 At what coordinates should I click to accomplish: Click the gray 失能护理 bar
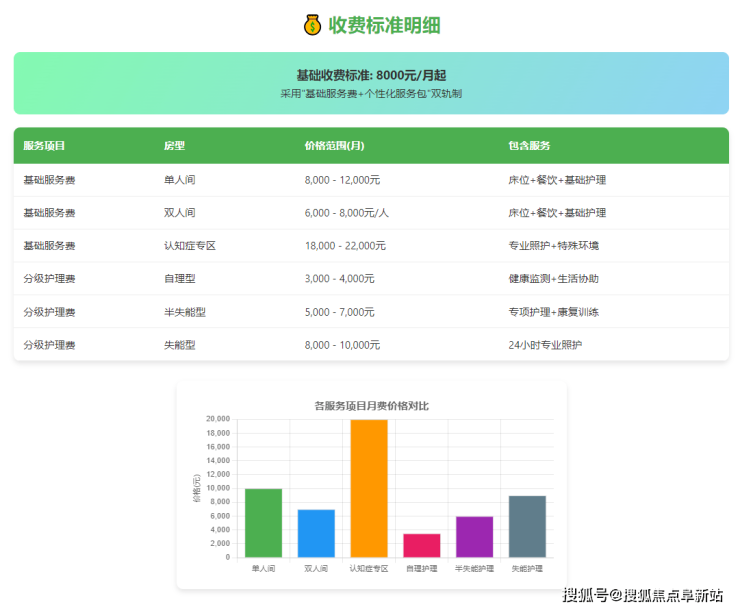pyautogui.click(x=527, y=526)
